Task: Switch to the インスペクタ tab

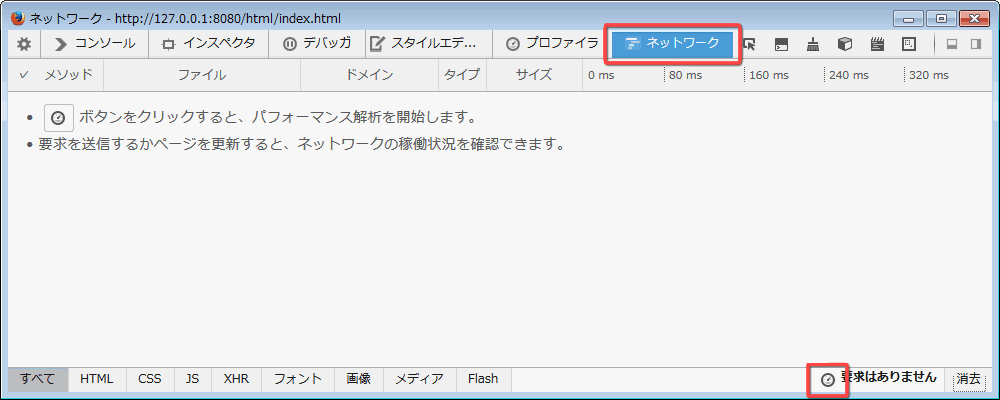Action: [209, 44]
